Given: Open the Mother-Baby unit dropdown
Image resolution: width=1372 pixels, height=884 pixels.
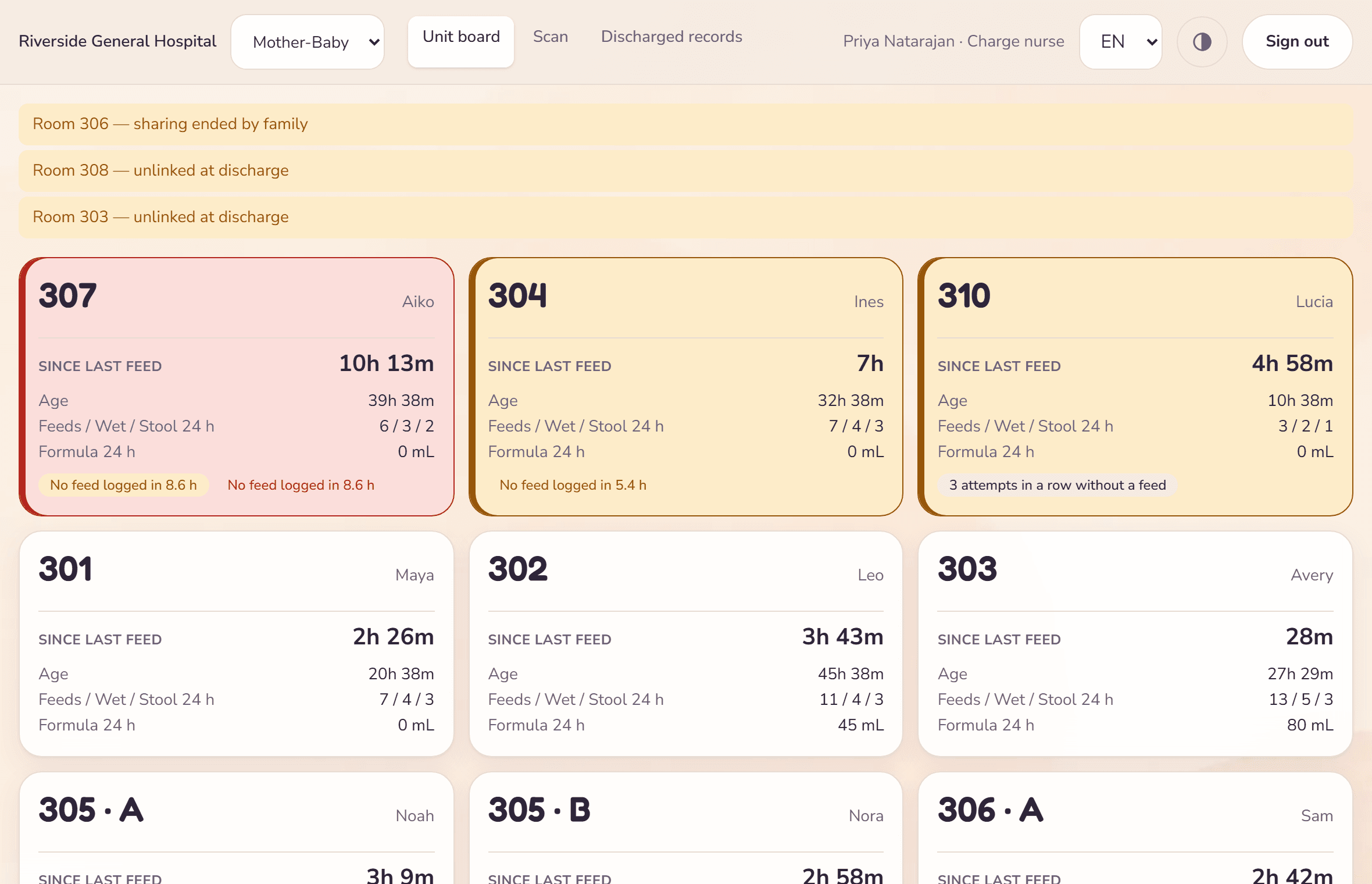Looking at the screenshot, I should pyautogui.click(x=308, y=42).
